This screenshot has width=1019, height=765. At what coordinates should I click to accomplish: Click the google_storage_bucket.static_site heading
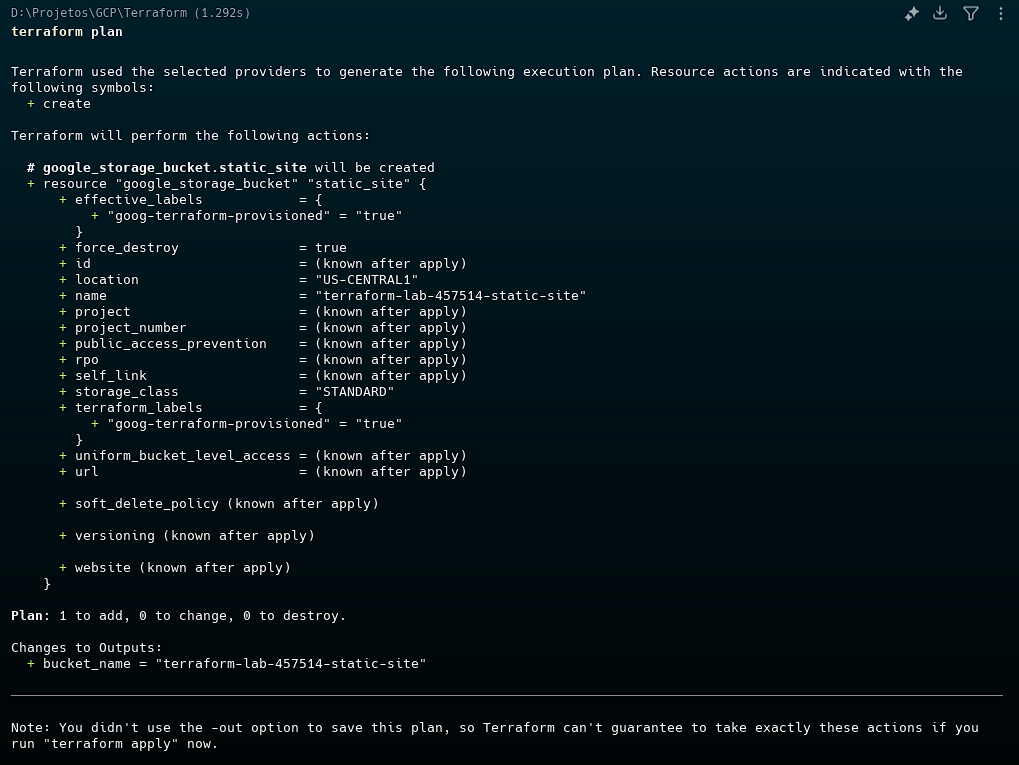(x=174, y=168)
